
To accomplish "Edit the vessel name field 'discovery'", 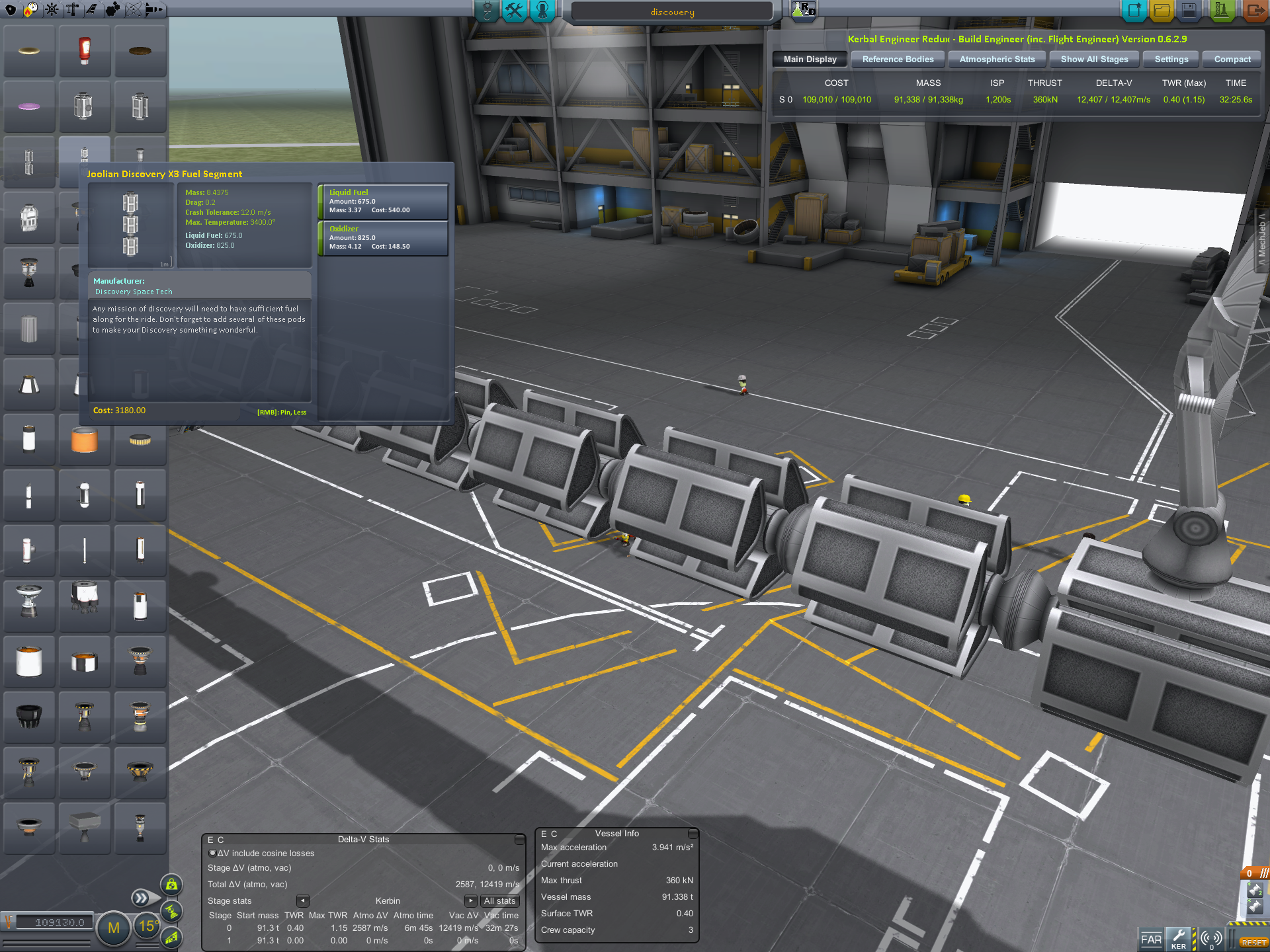I will click(x=672, y=12).
